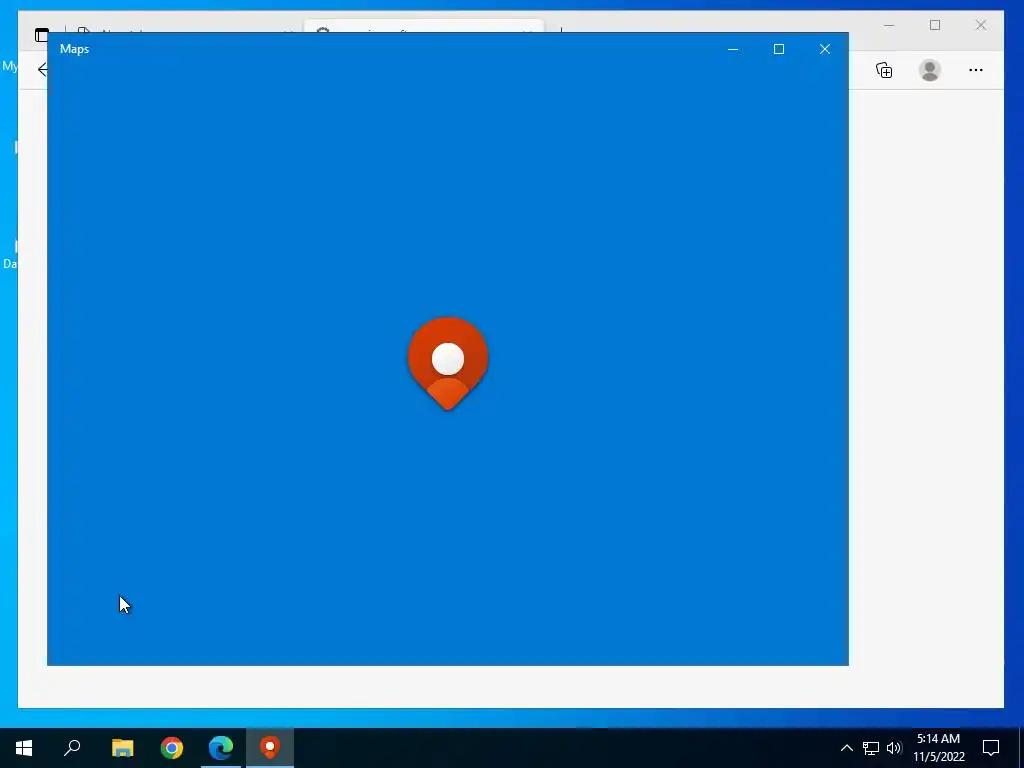Close the Maps window
The height and width of the screenshot is (768, 1024).
click(x=825, y=49)
